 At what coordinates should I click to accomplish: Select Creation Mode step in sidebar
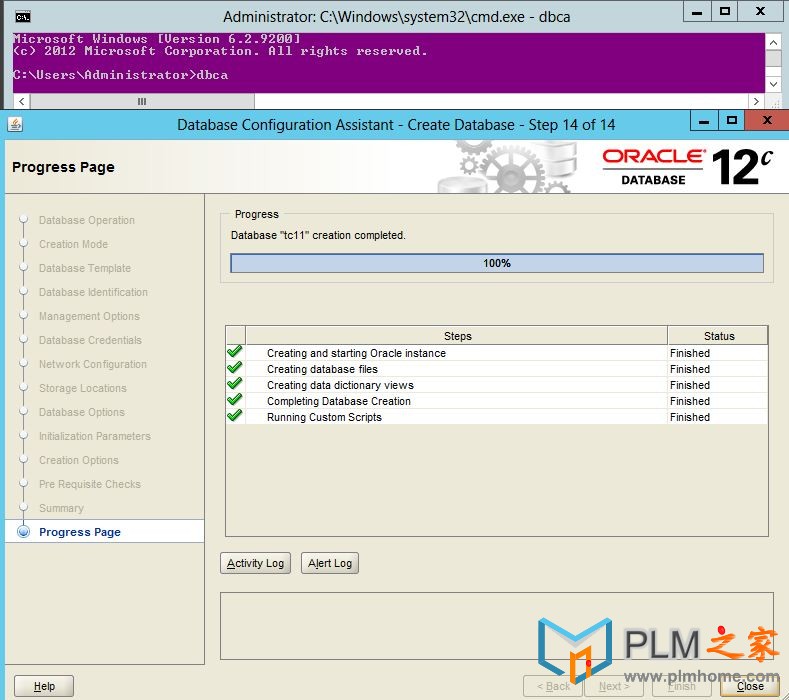pos(73,244)
